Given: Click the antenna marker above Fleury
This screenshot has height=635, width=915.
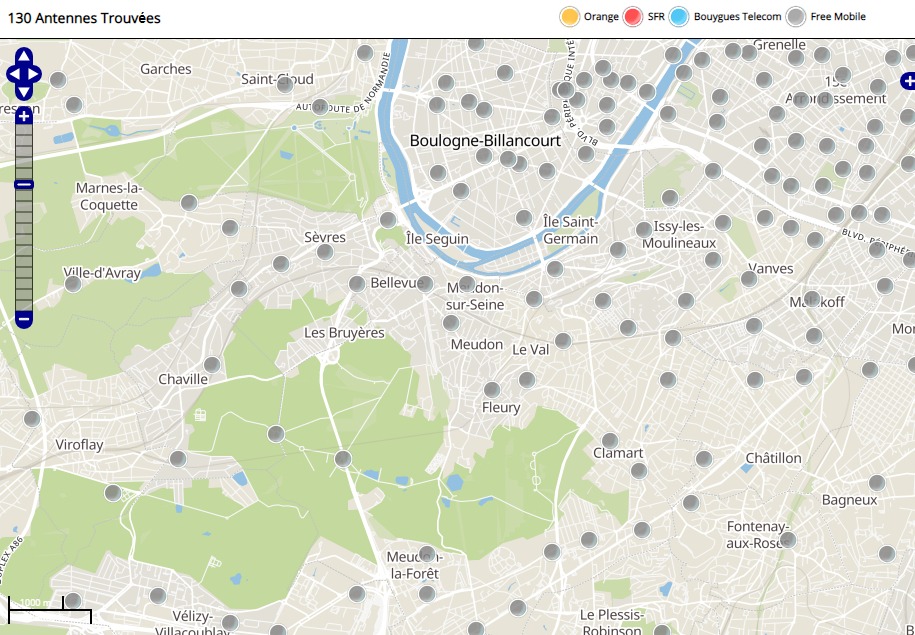Looking at the screenshot, I should 492,390.
